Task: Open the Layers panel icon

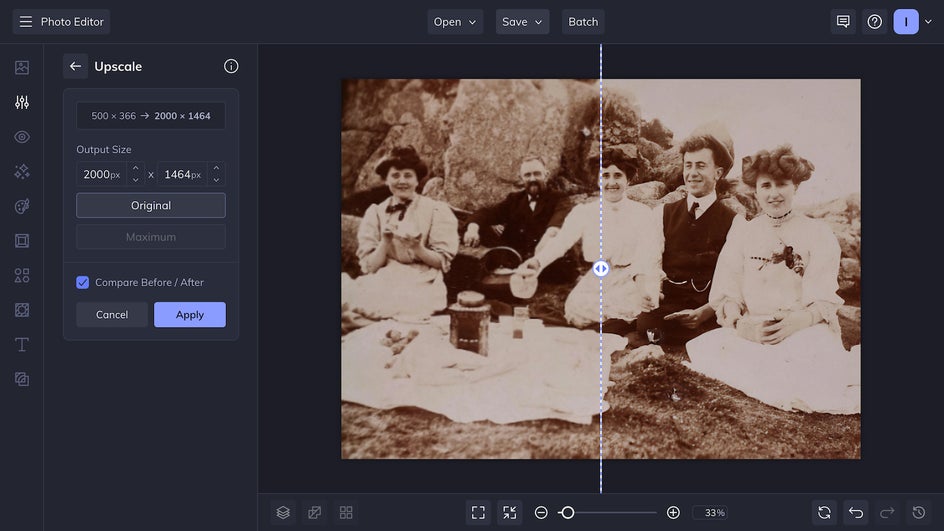Action: point(283,513)
